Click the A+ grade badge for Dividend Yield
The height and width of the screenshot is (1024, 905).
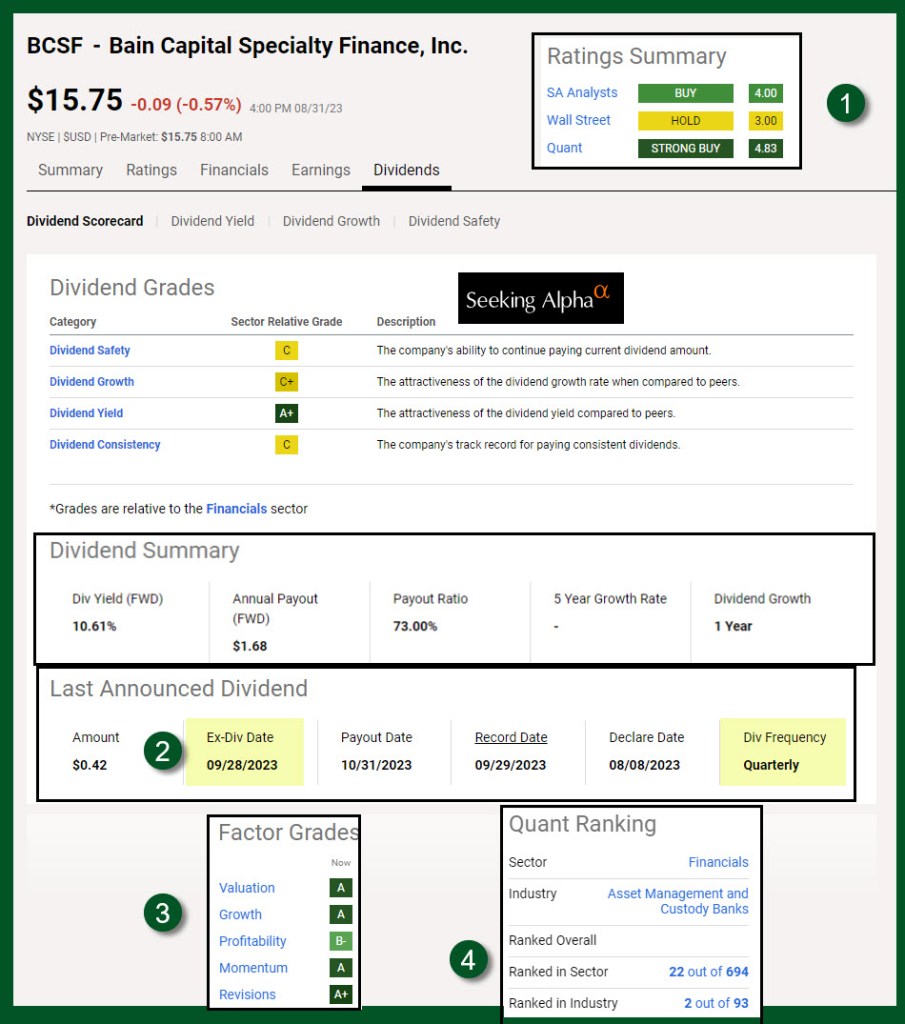tap(287, 413)
